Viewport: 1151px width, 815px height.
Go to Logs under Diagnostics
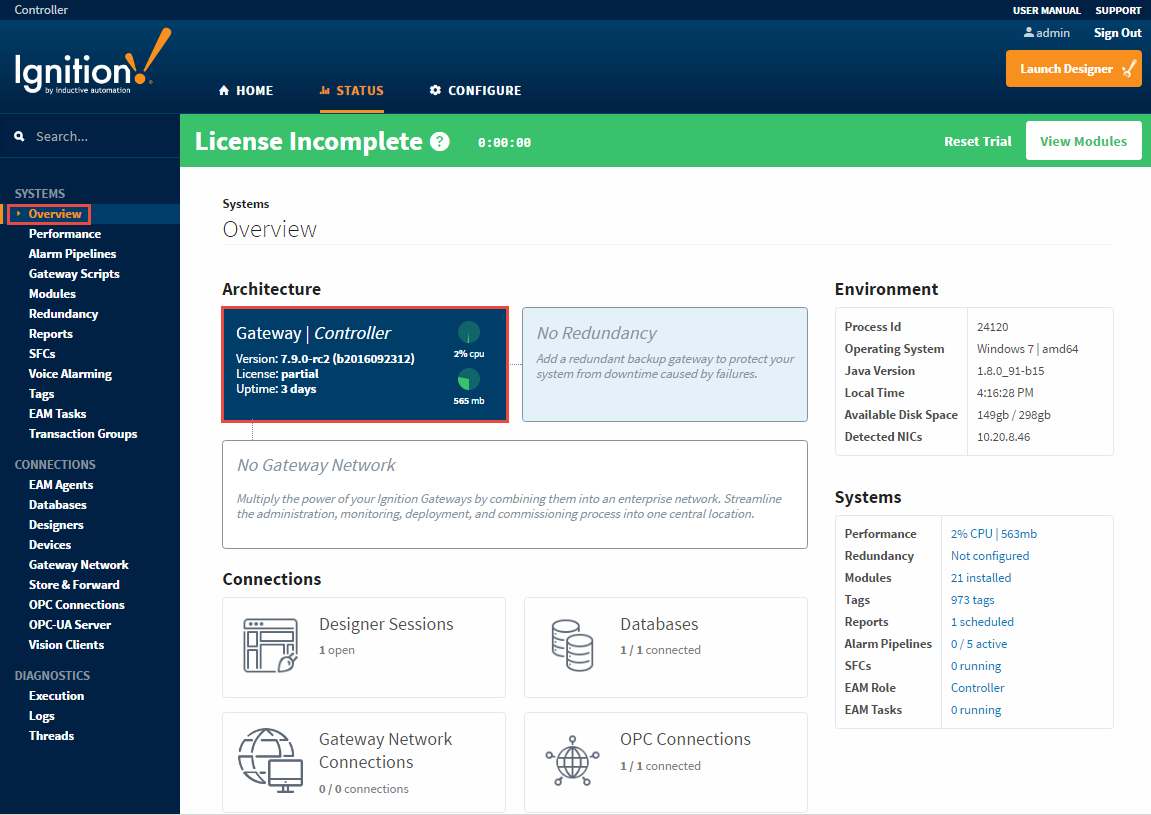(x=42, y=716)
